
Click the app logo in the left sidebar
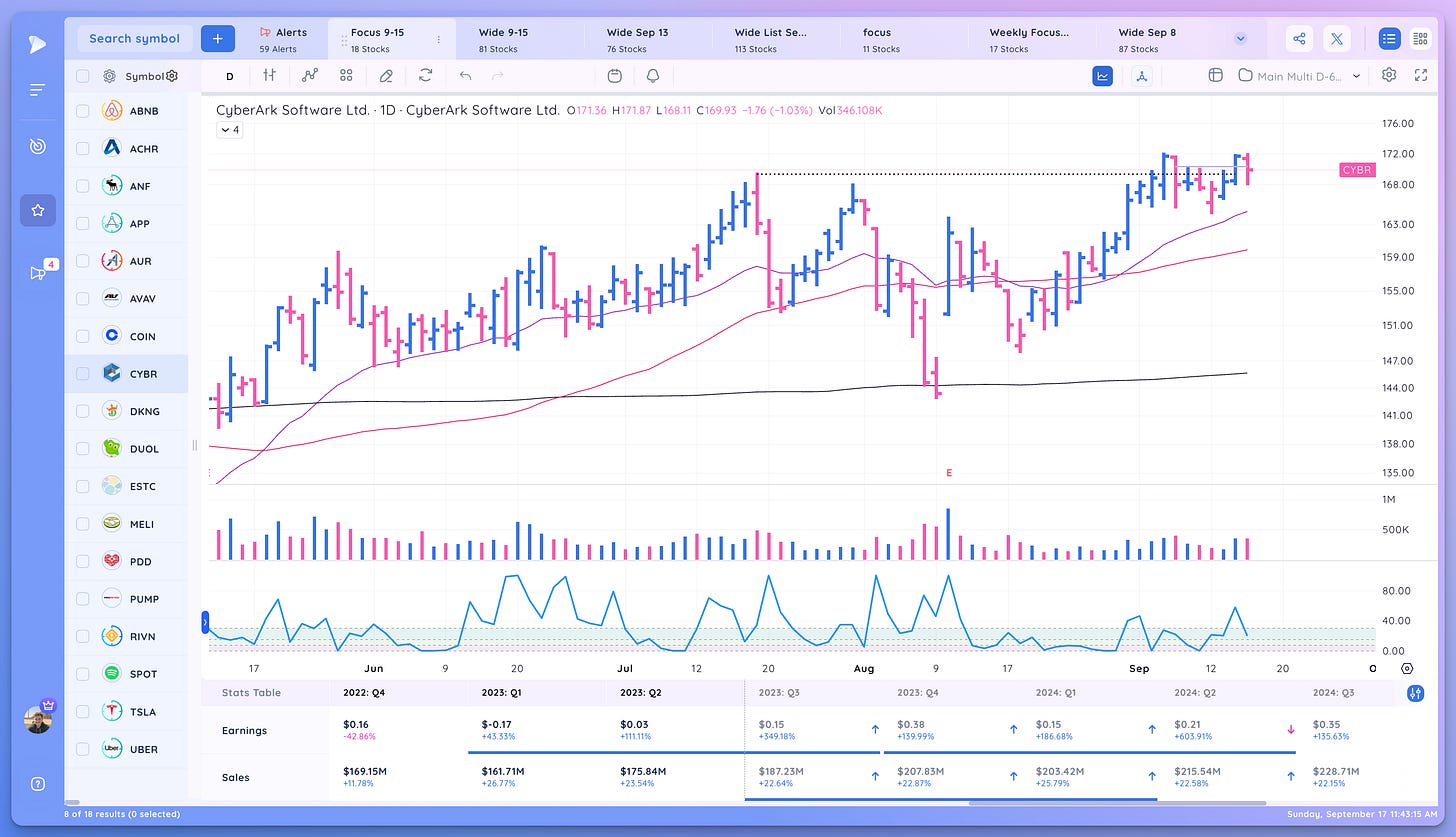(x=36, y=43)
